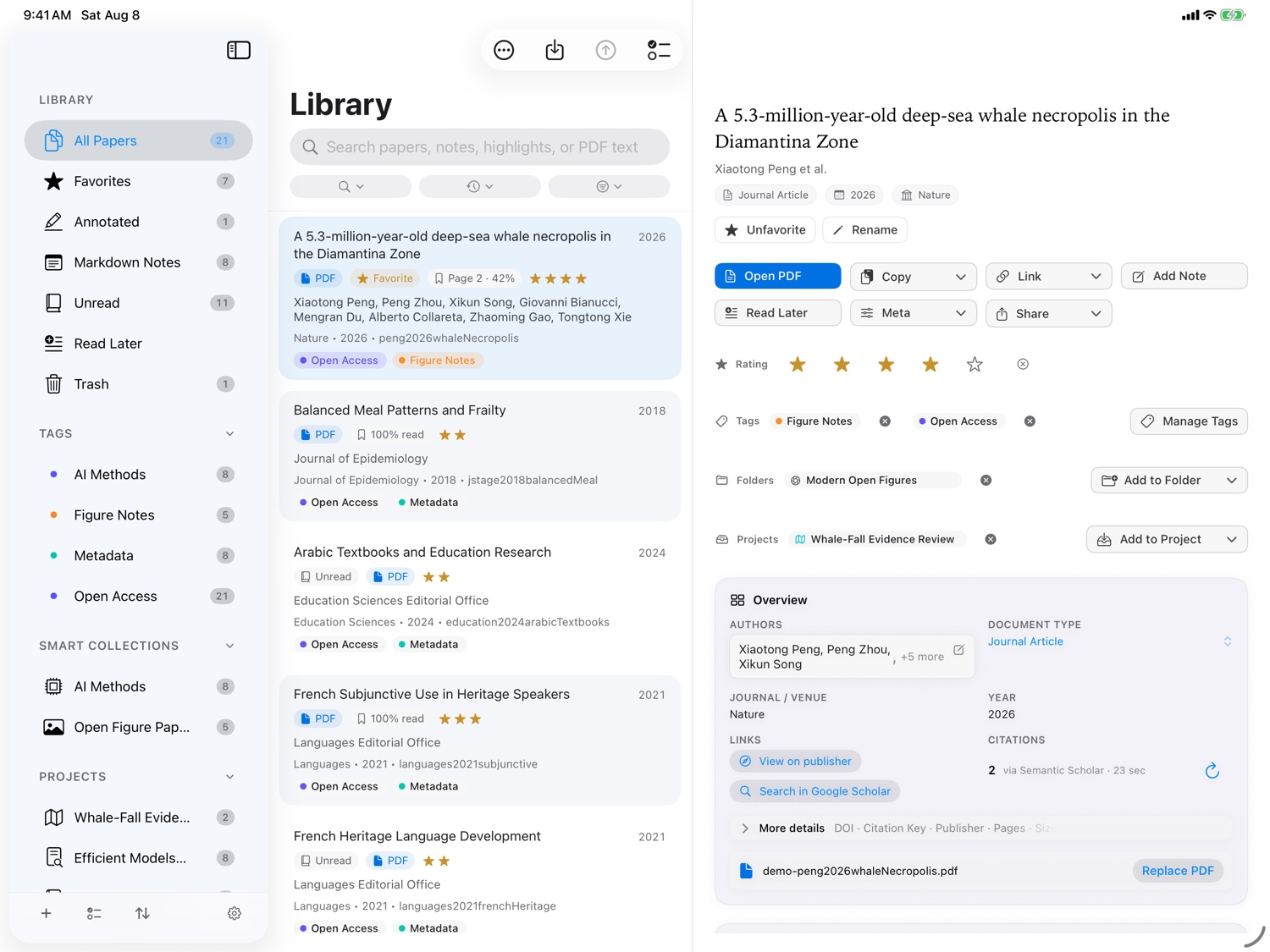Click the library search field

coord(479,147)
